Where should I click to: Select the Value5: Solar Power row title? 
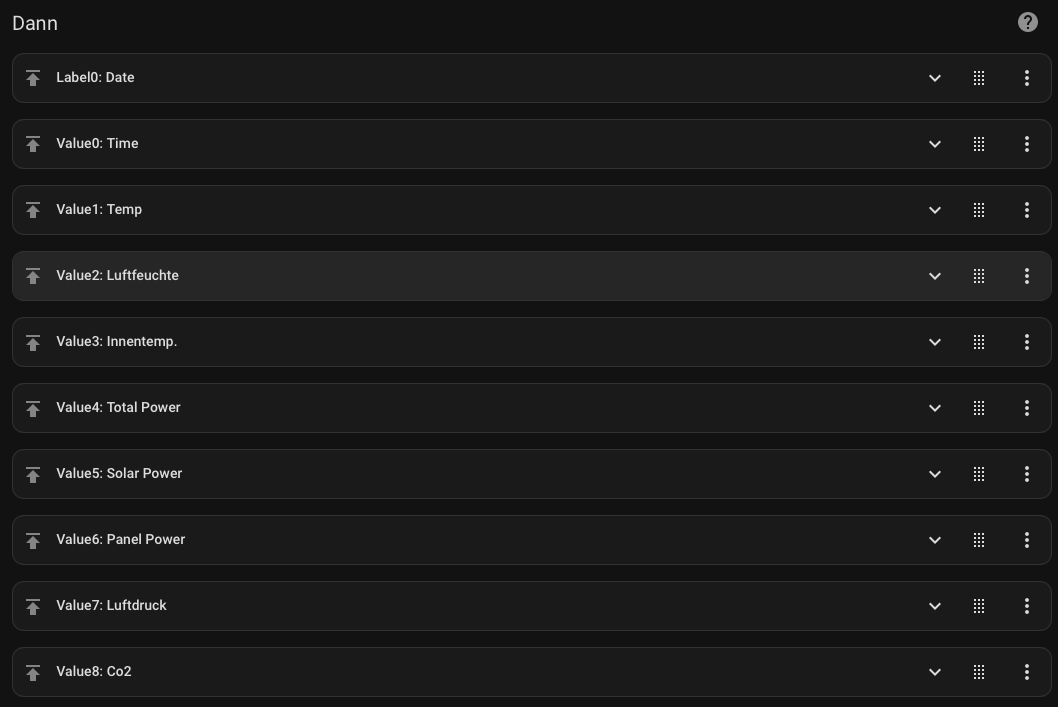click(x=119, y=474)
